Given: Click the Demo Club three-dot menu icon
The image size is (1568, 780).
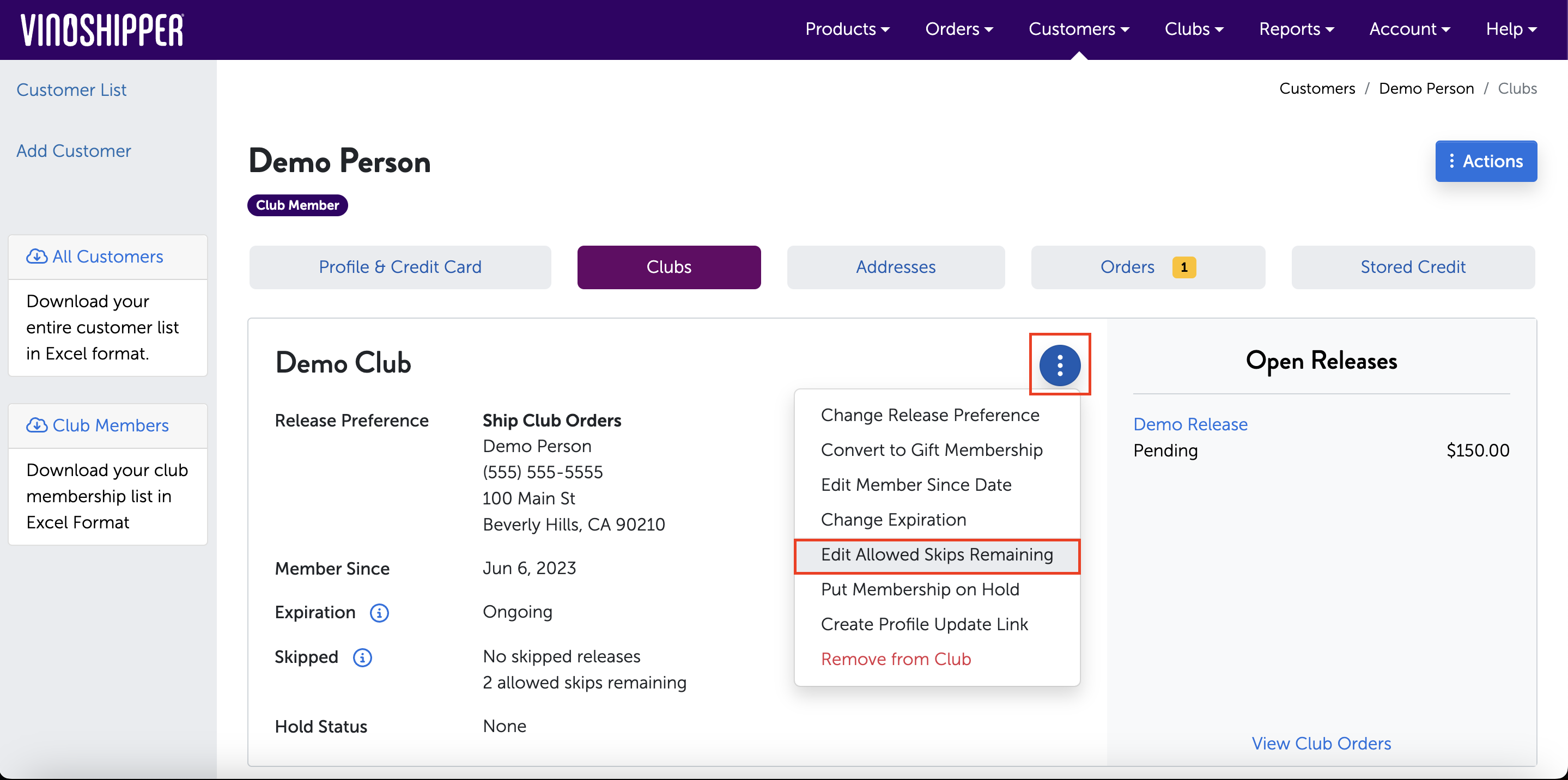Looking at the screenshot, I should coord(1059,365).
